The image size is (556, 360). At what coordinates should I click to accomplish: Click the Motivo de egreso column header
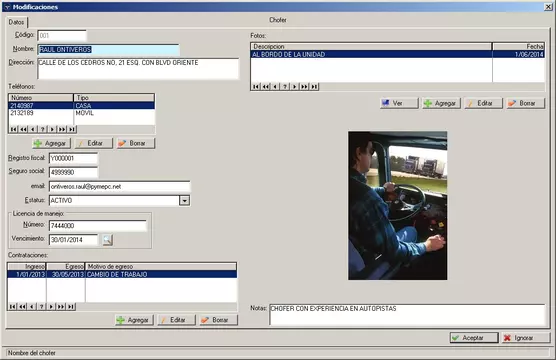point(161,266)
